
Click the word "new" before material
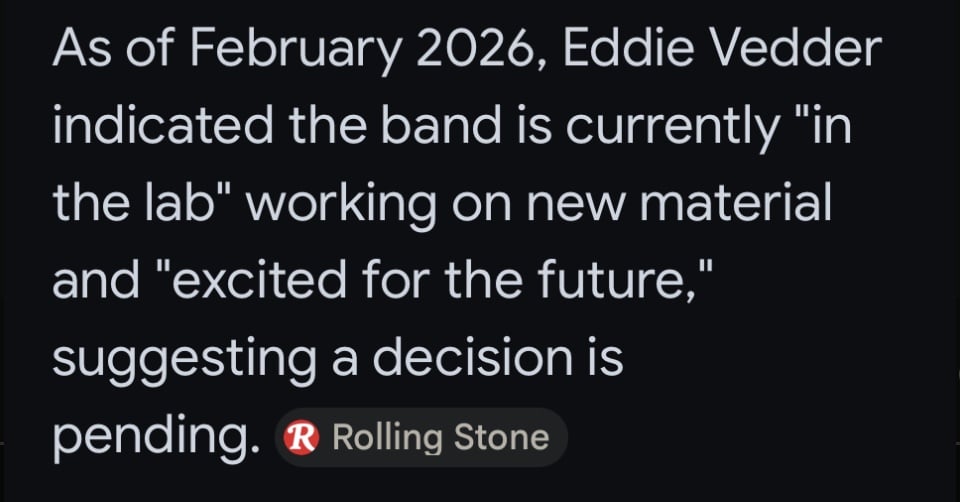576,207
